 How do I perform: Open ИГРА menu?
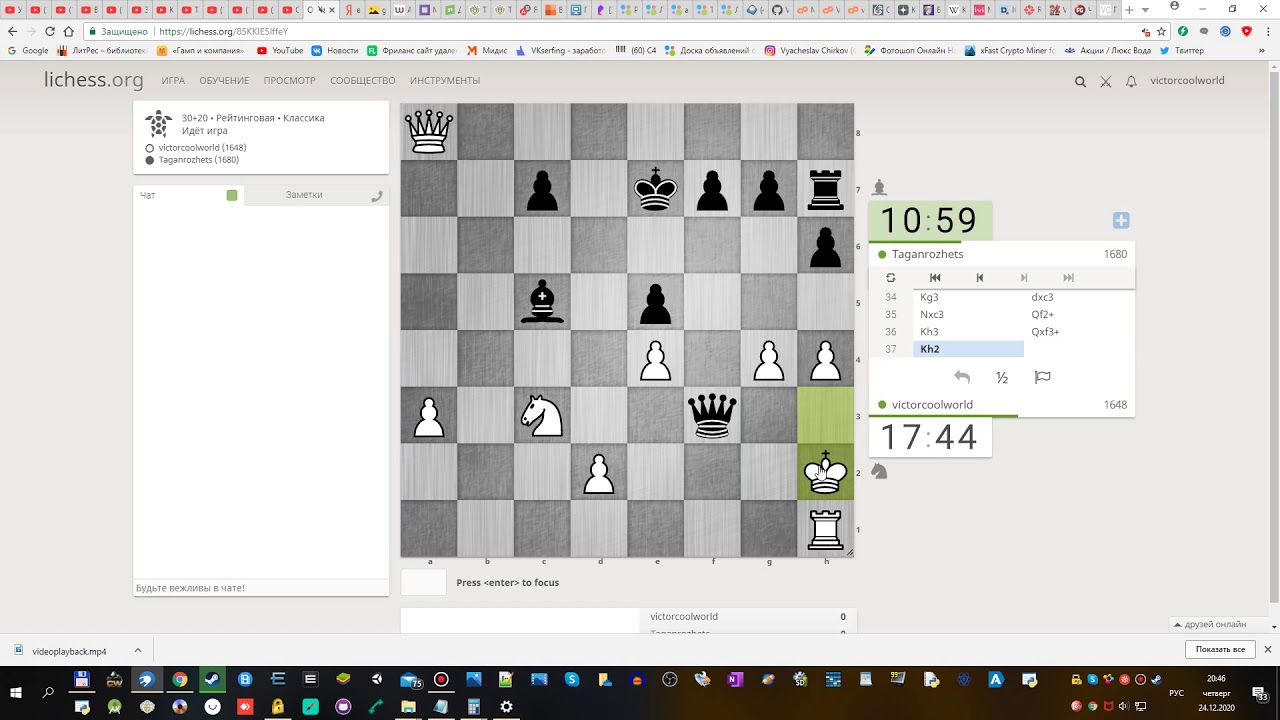tap(173, 81)
